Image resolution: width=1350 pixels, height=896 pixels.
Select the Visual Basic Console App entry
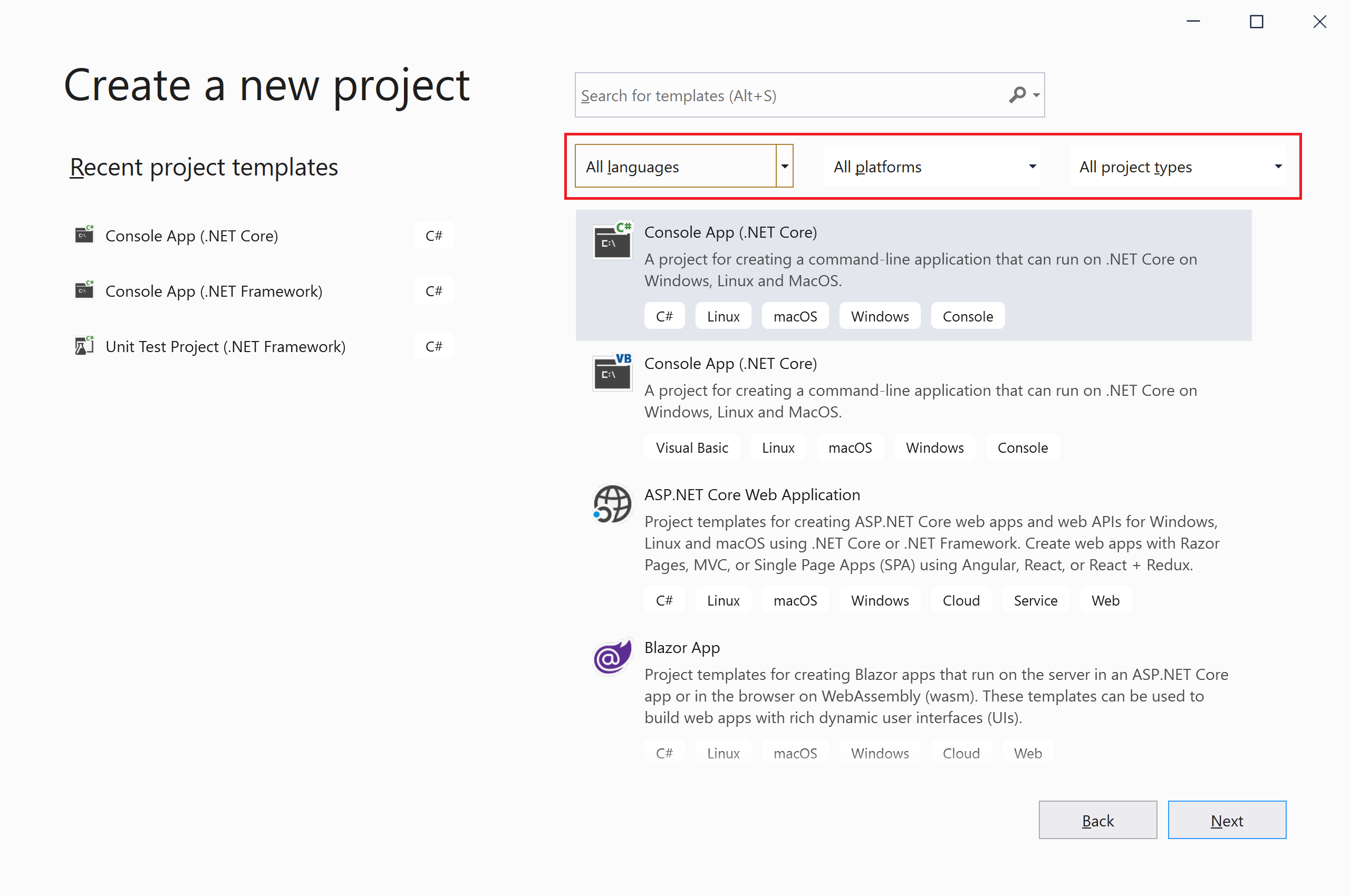point(730,364)
